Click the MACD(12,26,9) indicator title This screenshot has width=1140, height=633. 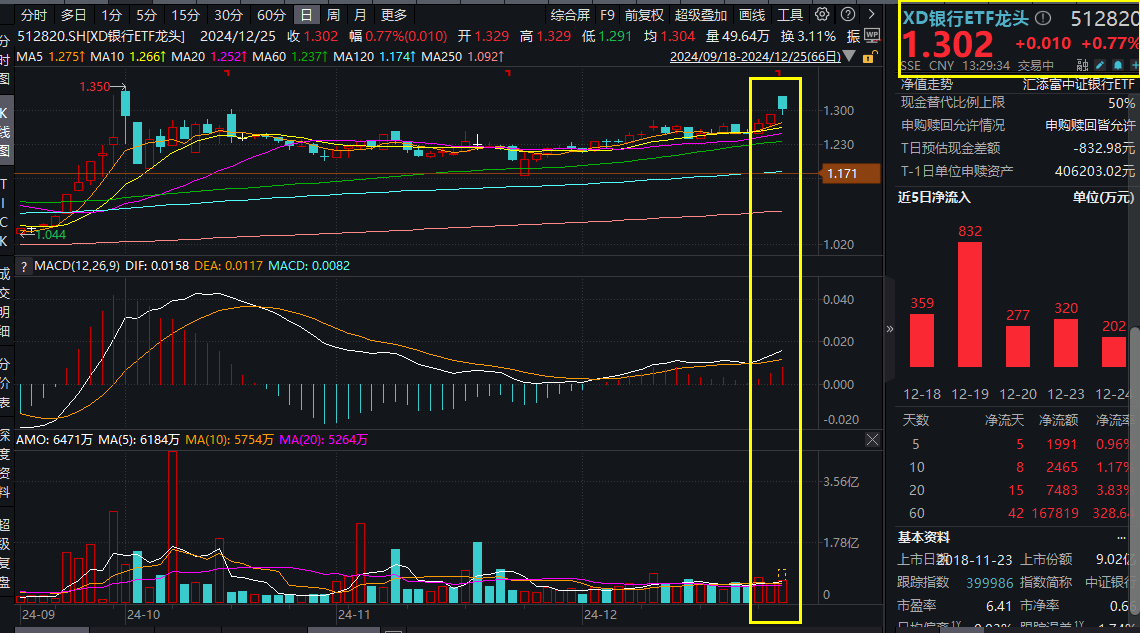tap(77, 266)
